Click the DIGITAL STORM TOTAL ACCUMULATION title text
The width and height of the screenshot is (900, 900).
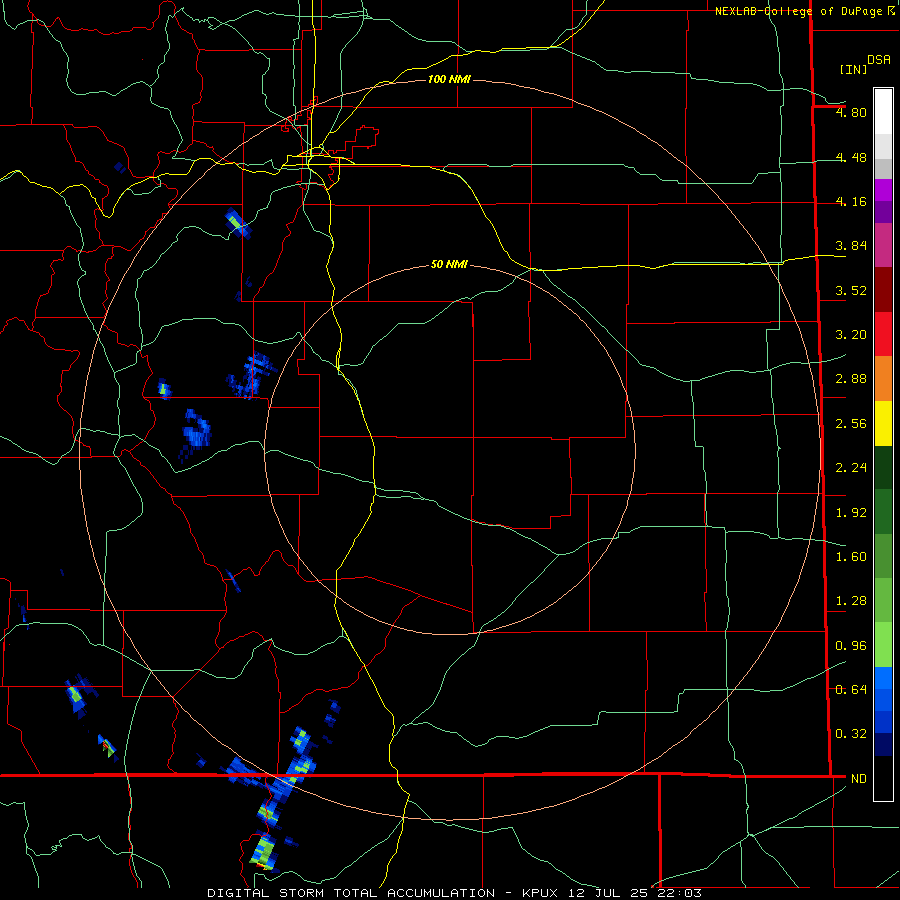(x=351, y=893)
